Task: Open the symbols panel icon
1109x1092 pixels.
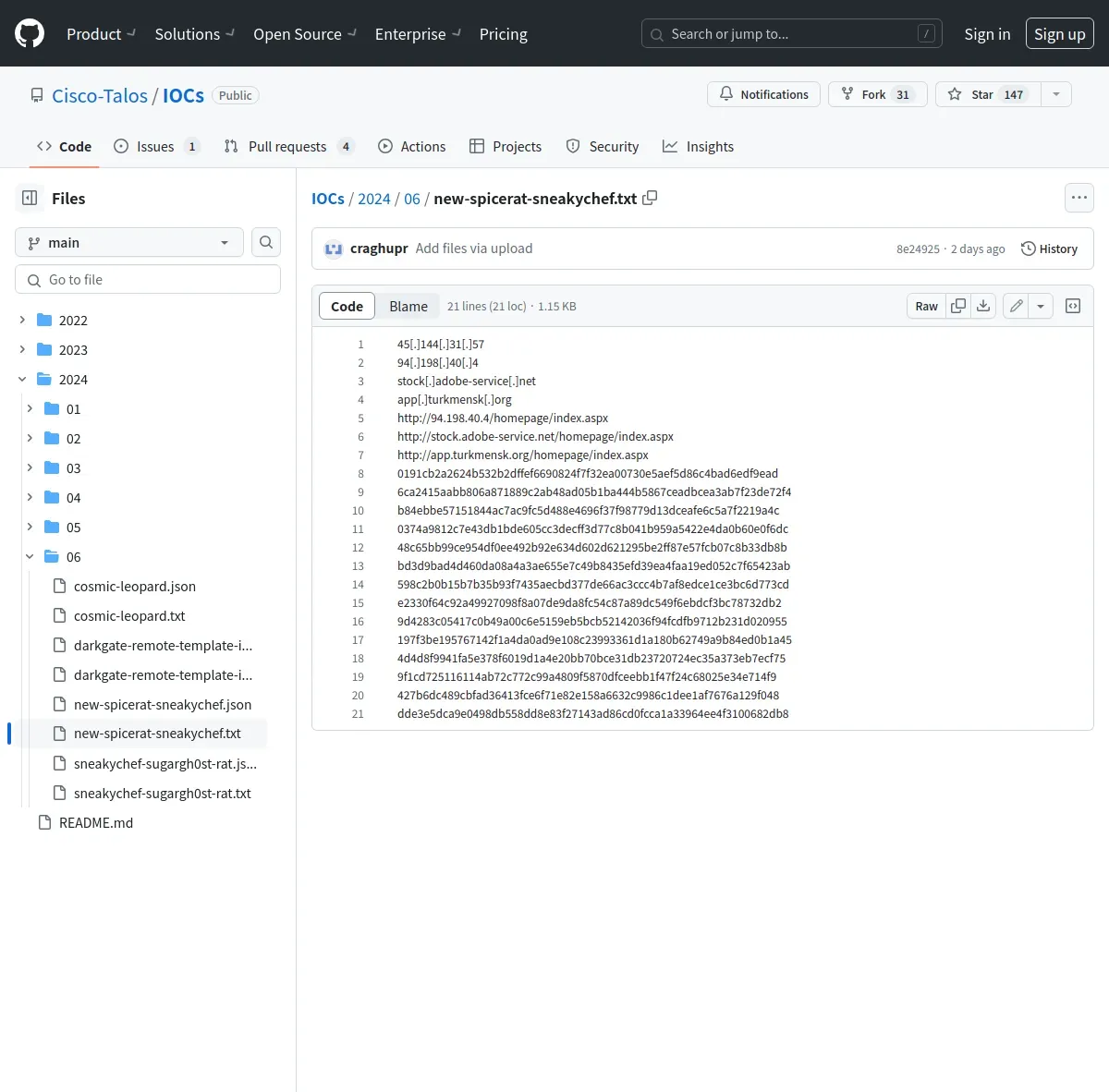Action: tap(1073, 306)
